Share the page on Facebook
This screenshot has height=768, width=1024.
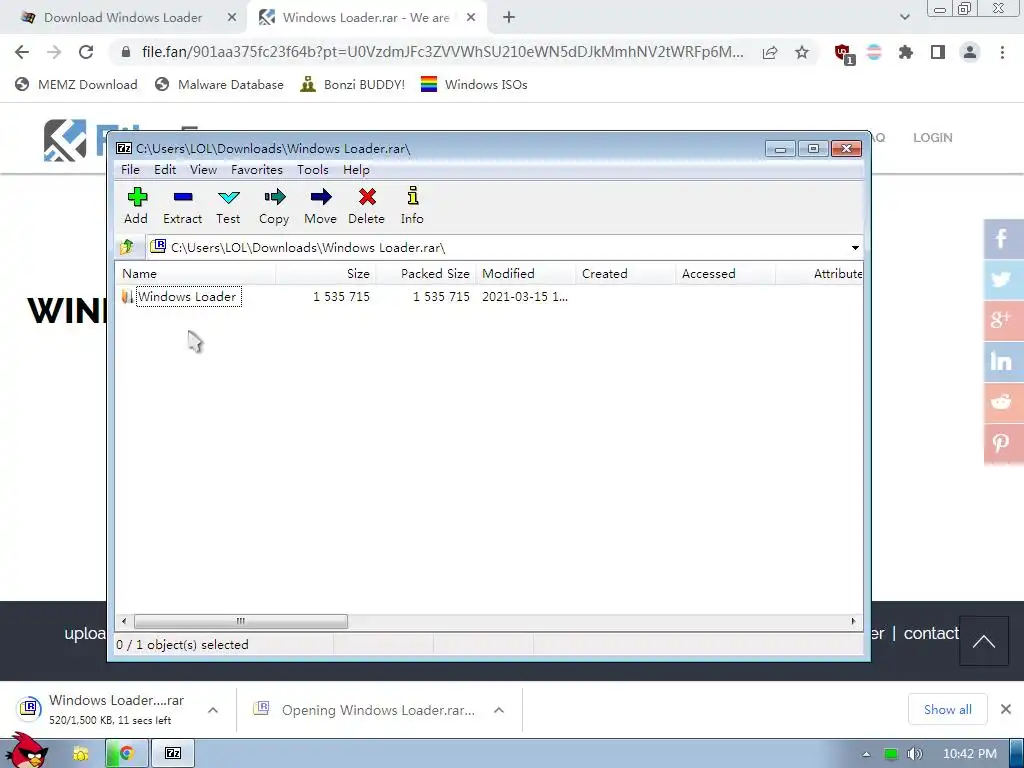(1003, 239)
